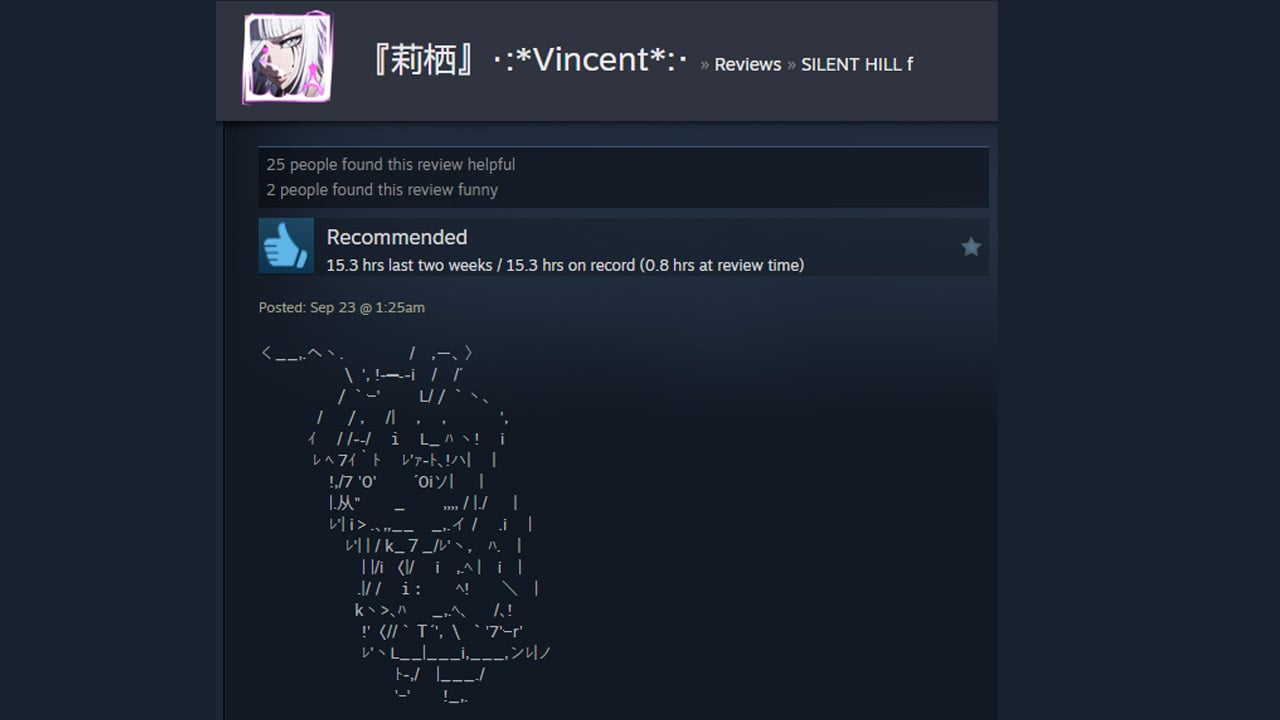Click the 15.3 hrs playtime record line
Screen dimensions: 1280x720
[x=565, y=265]
